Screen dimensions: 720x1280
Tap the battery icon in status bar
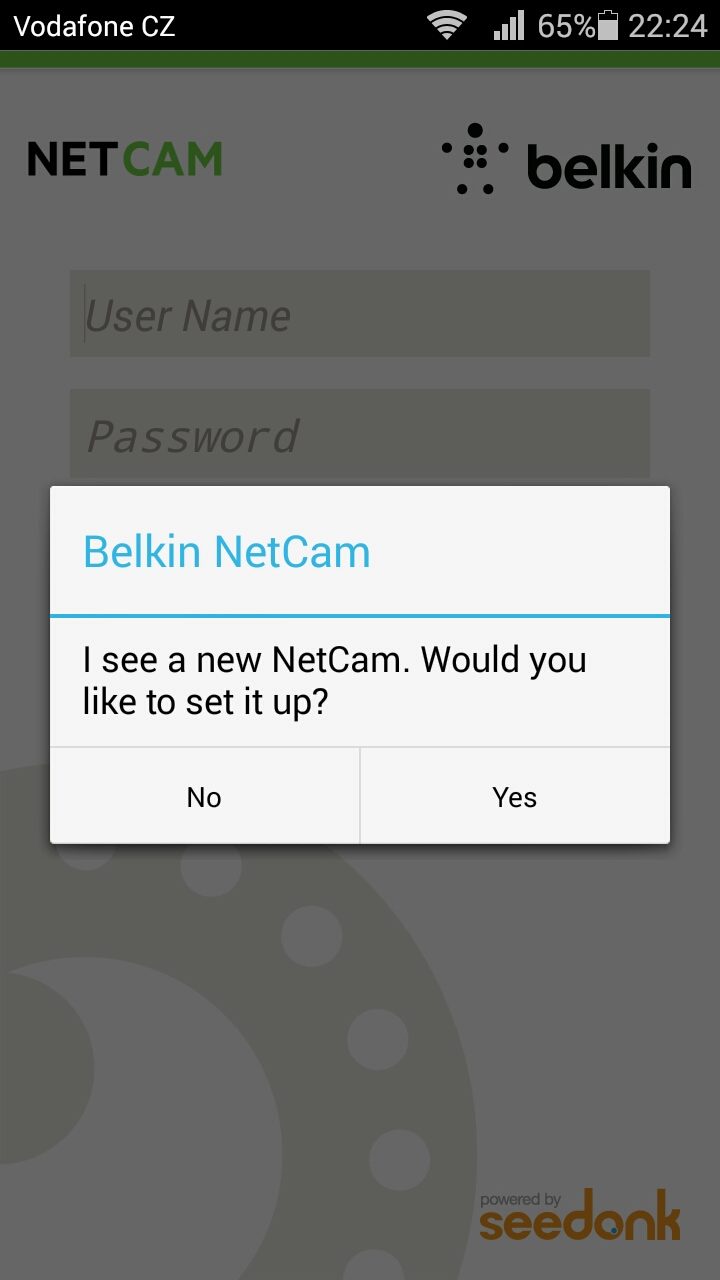(608, 25)
